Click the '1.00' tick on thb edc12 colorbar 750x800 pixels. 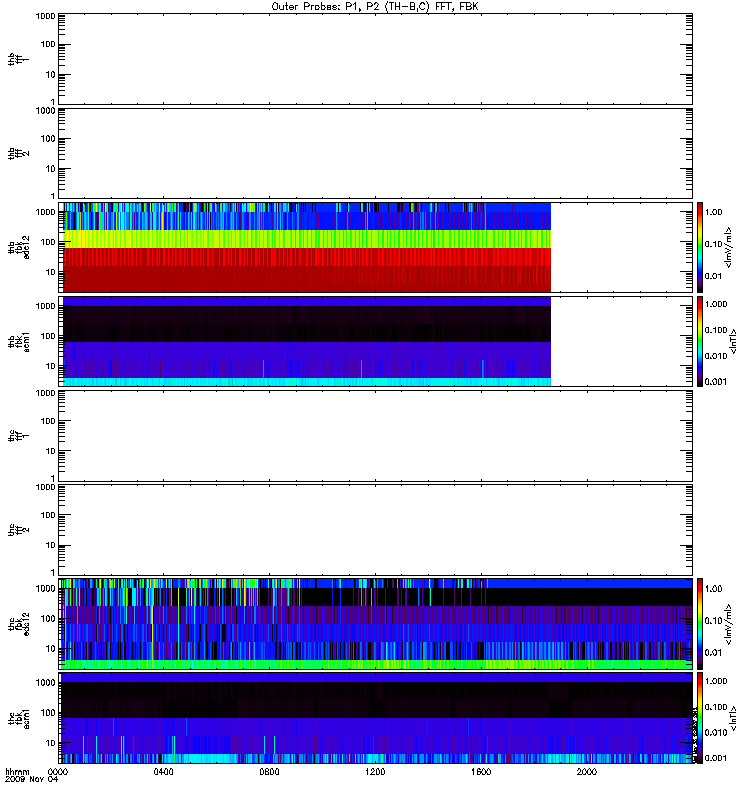click(713, 212)
